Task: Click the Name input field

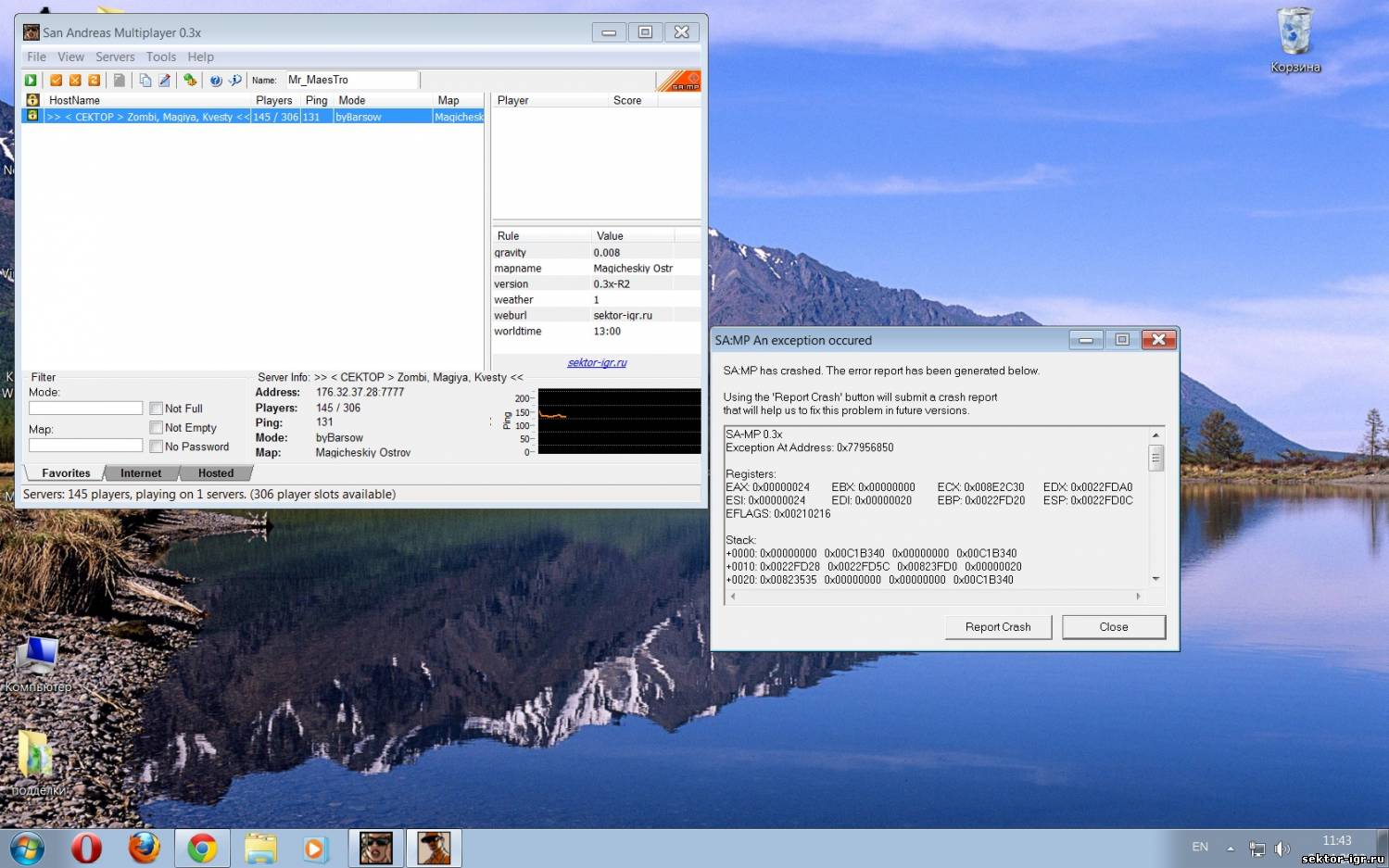Action: pos(350,81)
